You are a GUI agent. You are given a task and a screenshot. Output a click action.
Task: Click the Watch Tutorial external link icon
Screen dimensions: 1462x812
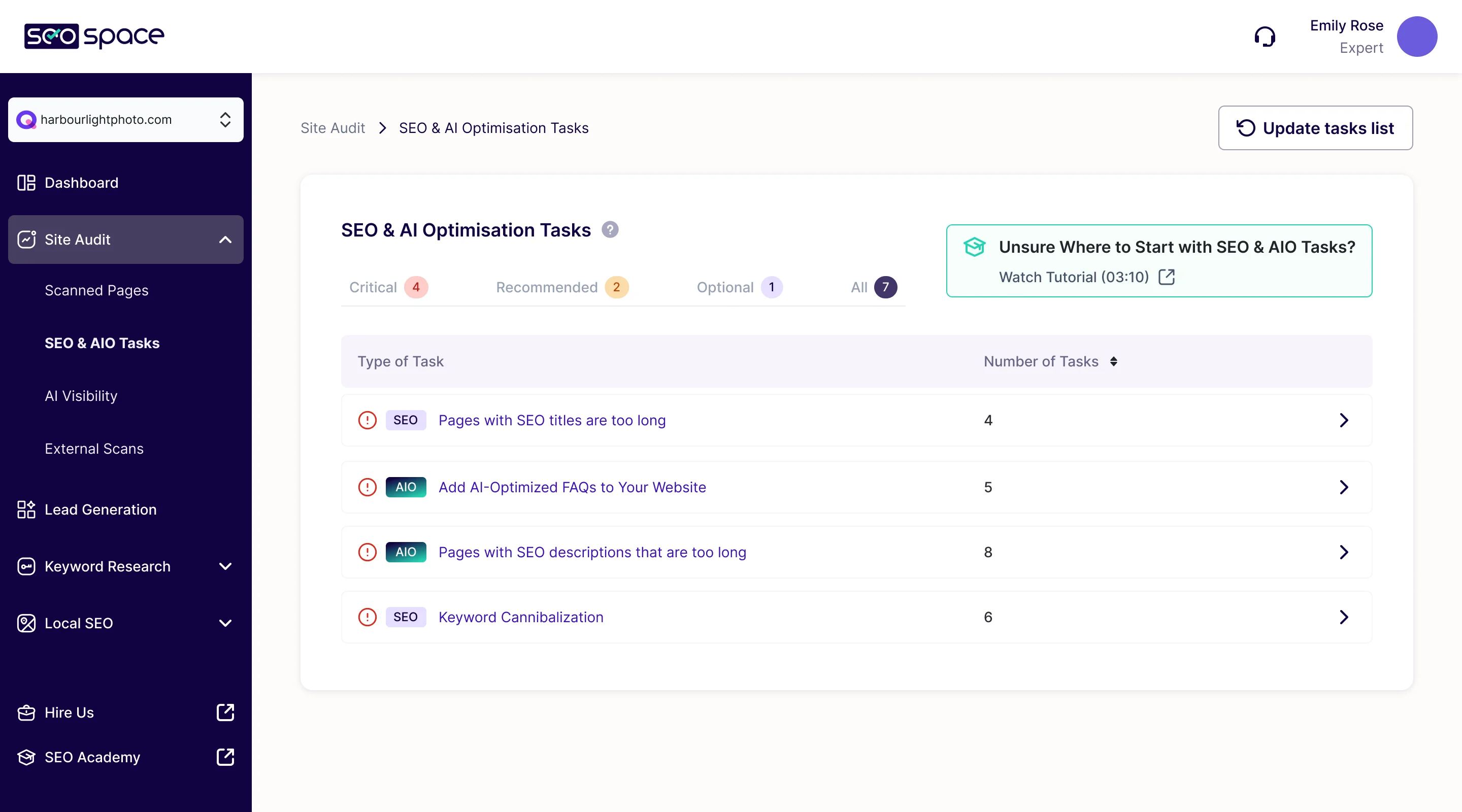click(x=1167, y=277)
